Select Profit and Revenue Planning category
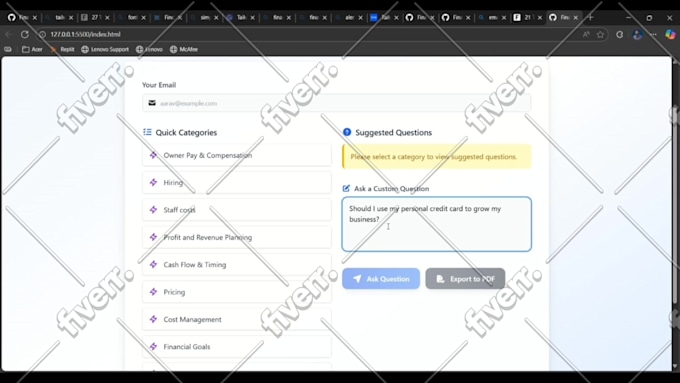Viewport: 680px width, 383px height. pyautogui.click(x=237, y=237)
